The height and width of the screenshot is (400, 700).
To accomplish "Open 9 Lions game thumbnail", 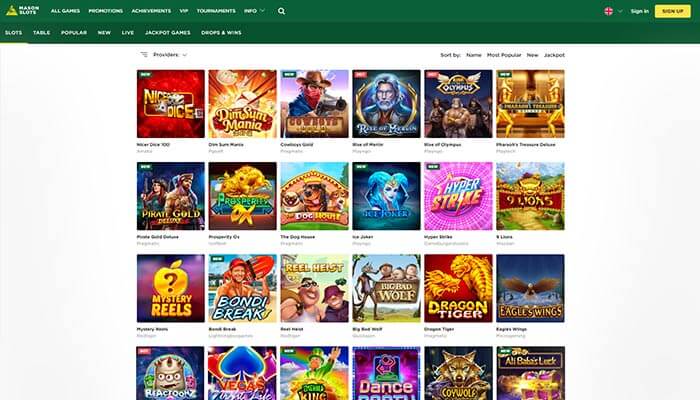I will pos(530,196).
